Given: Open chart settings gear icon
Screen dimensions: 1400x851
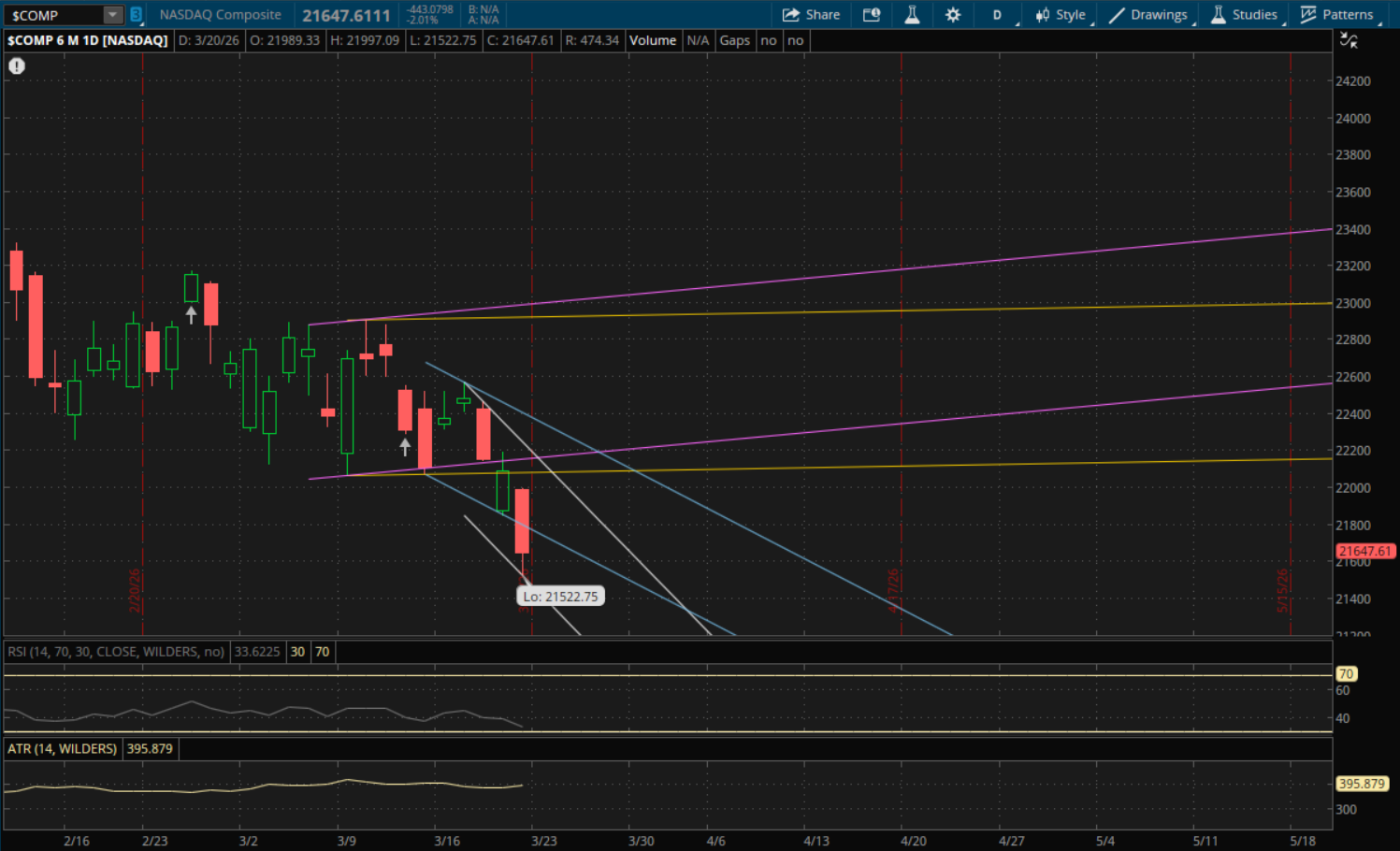Looking at the screenshot, I should (953, 15).
